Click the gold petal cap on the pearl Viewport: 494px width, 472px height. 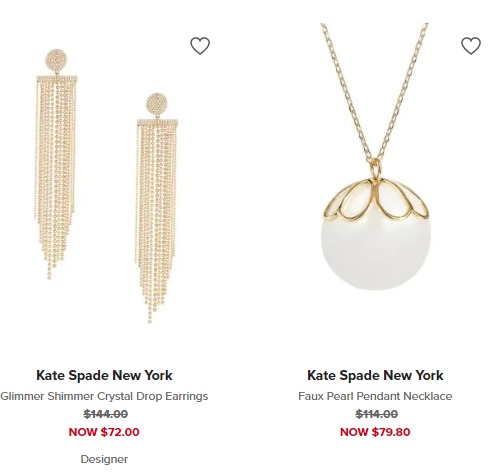click(376, 200)
